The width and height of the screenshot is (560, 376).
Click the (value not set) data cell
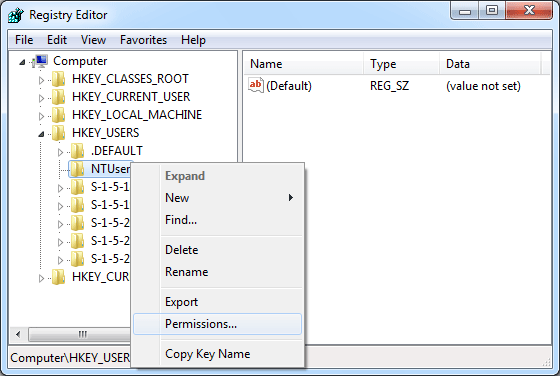pos(483,86)
